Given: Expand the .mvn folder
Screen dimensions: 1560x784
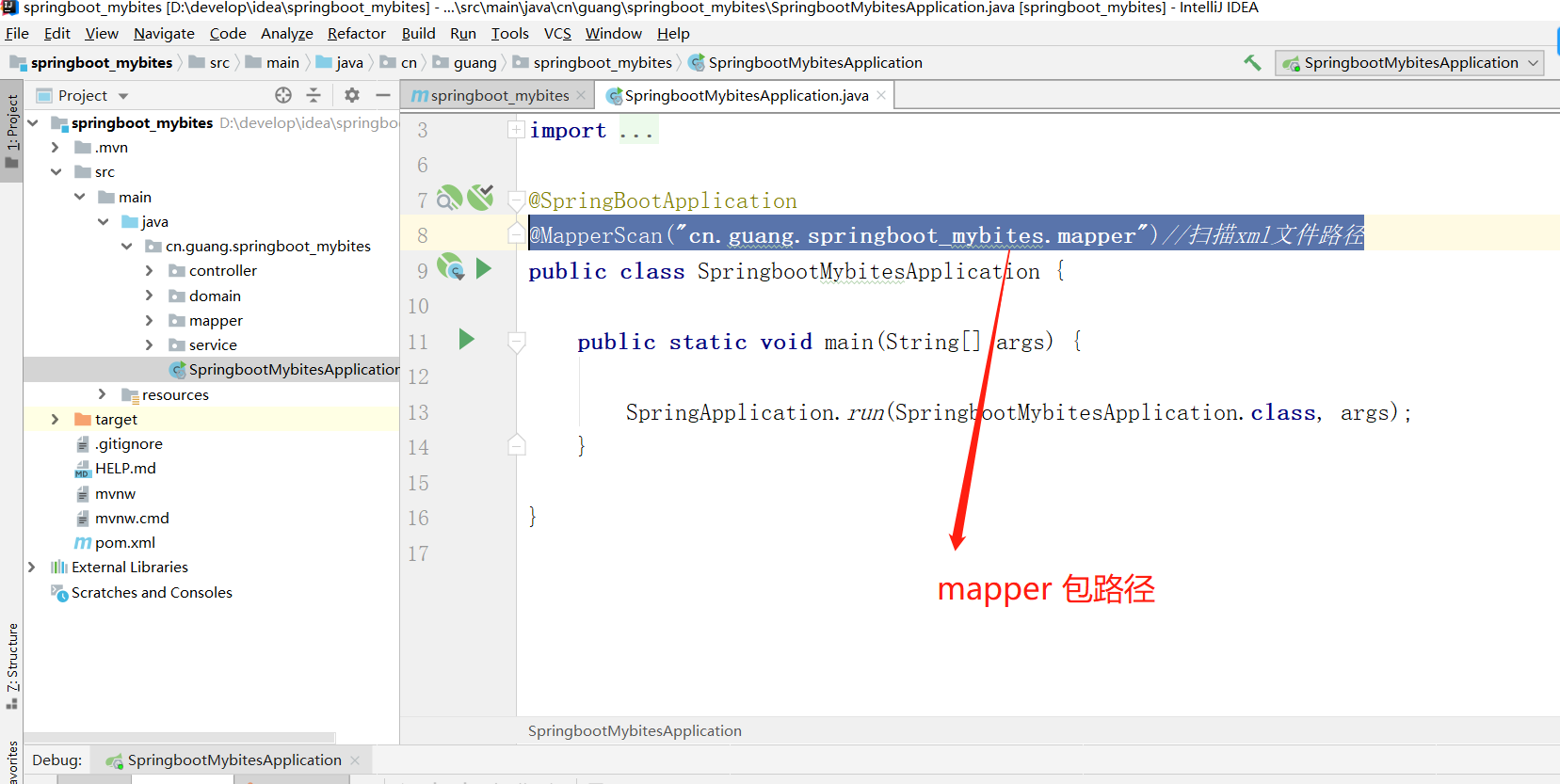Looking at the screenshot, I should [x=55, y=147].
